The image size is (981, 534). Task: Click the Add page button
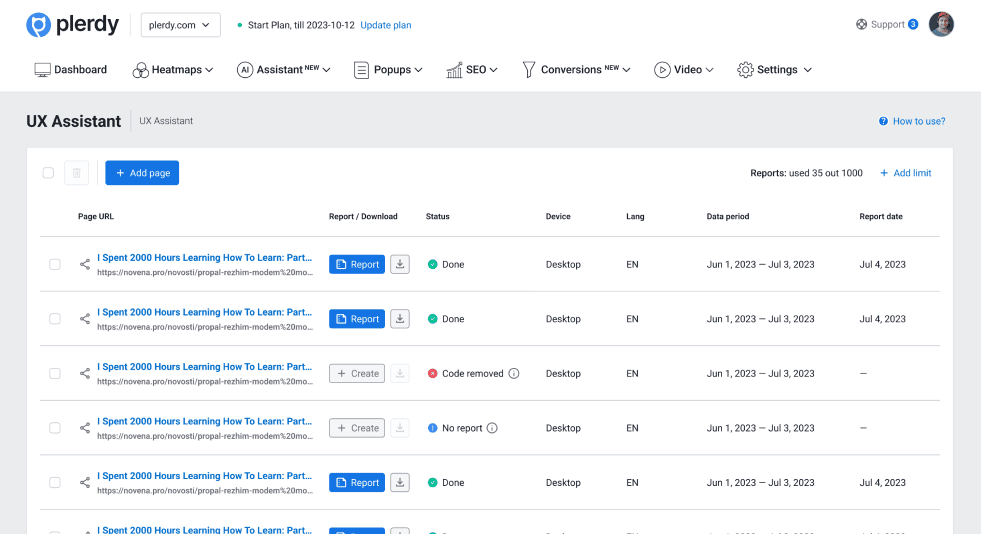click(142, 173)
